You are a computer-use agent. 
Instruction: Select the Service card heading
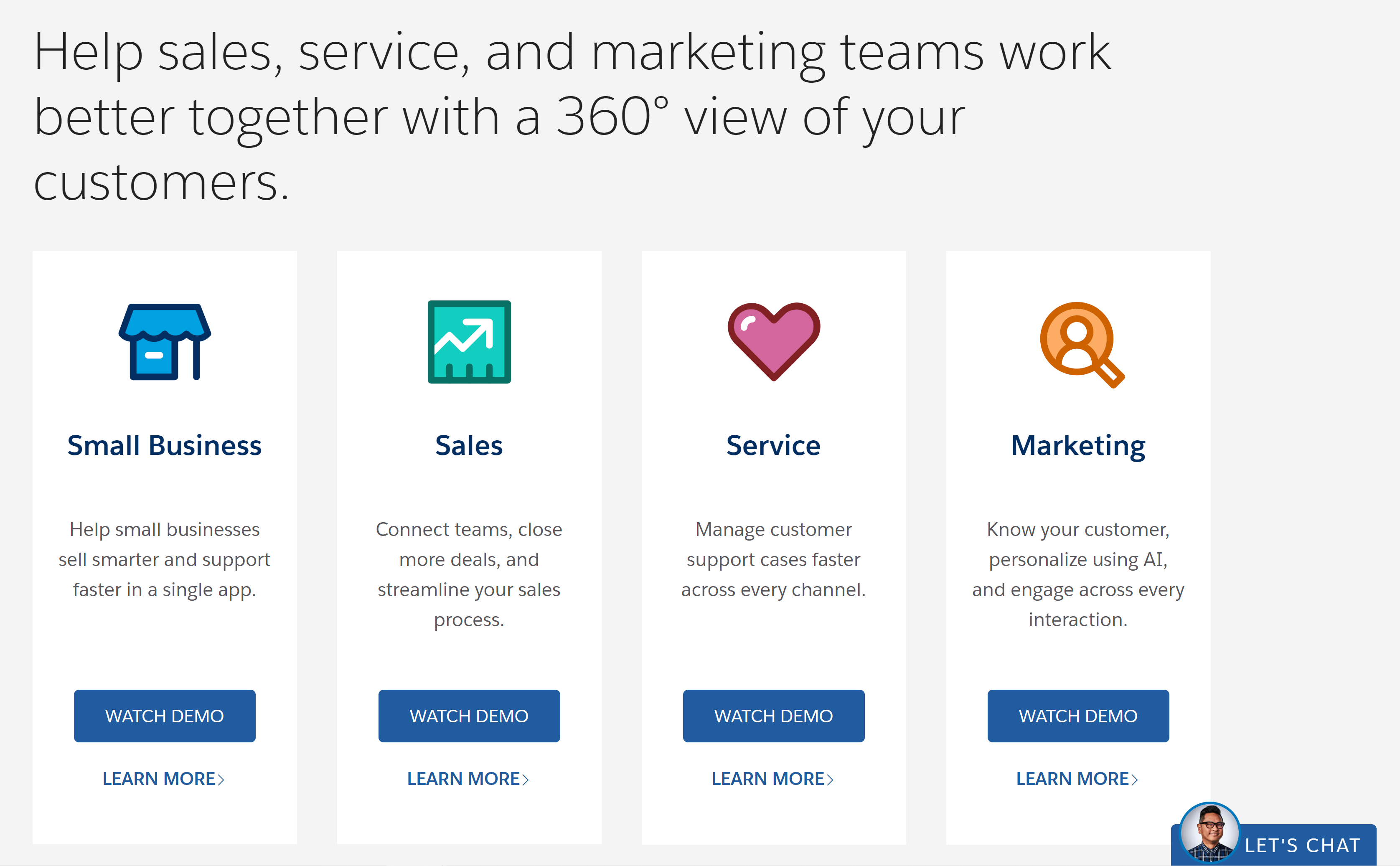pos(773,446)
